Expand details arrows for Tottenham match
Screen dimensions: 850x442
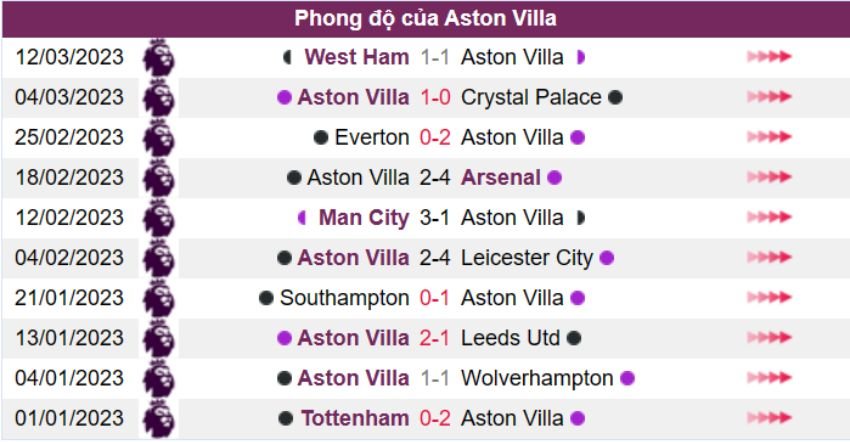click(x=769, y=418)
